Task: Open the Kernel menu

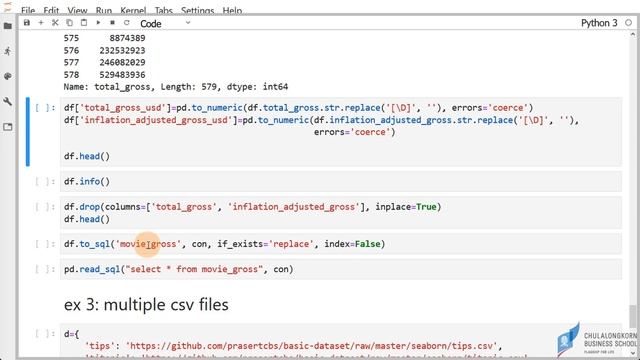Action: pos(133,10)
